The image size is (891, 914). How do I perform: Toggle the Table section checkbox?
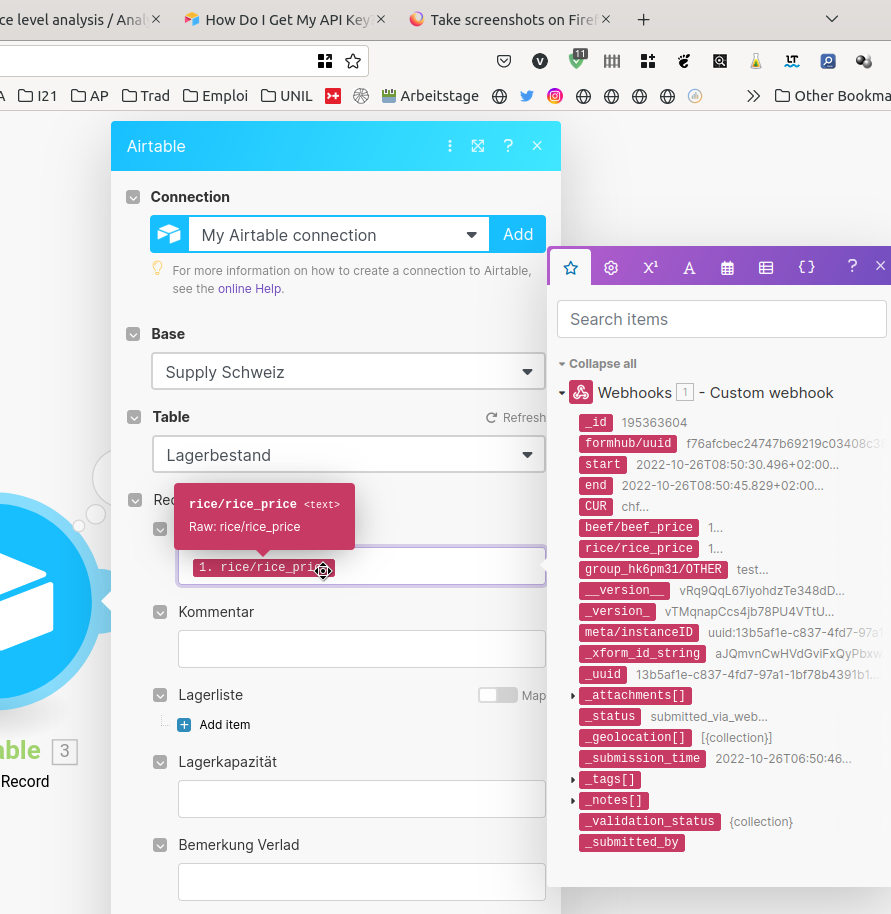click(134, 417)
